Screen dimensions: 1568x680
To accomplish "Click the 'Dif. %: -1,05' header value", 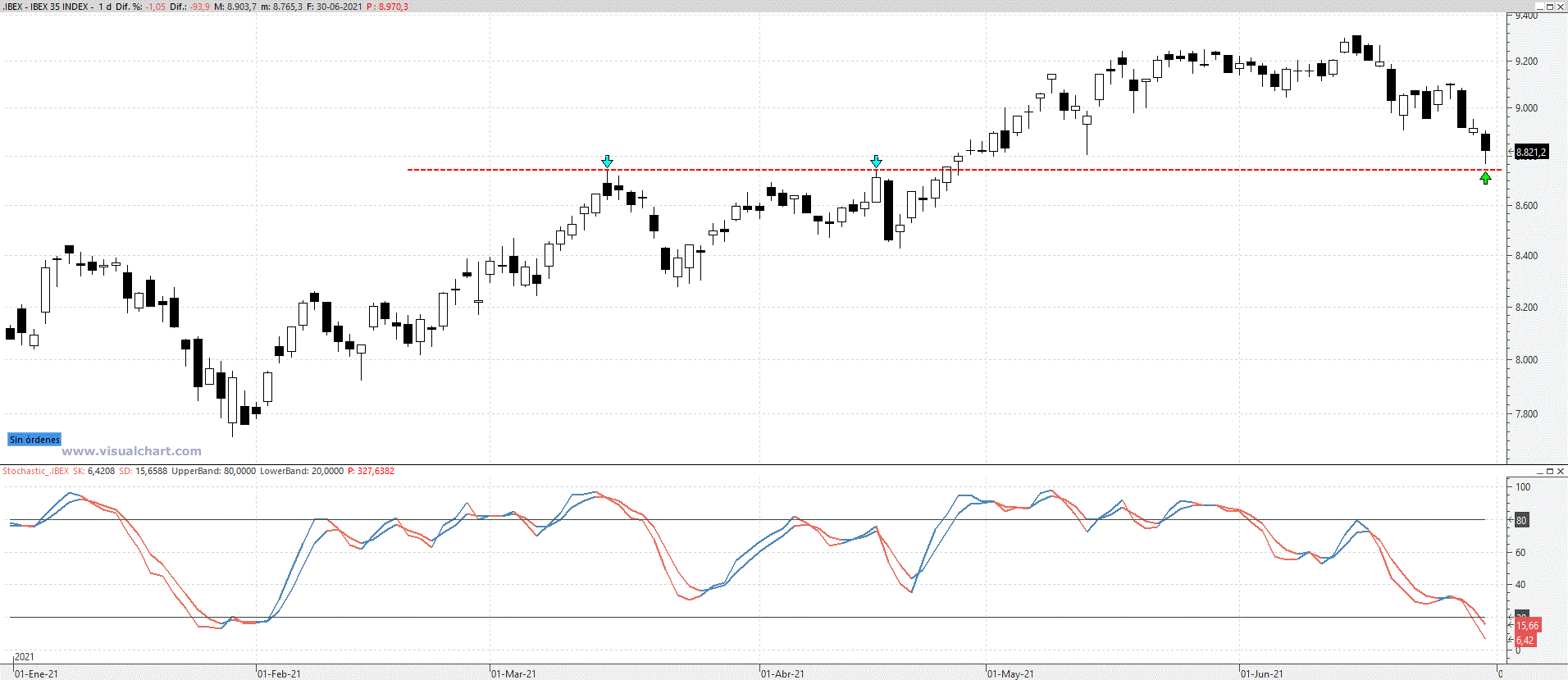I will pos(140,7).
